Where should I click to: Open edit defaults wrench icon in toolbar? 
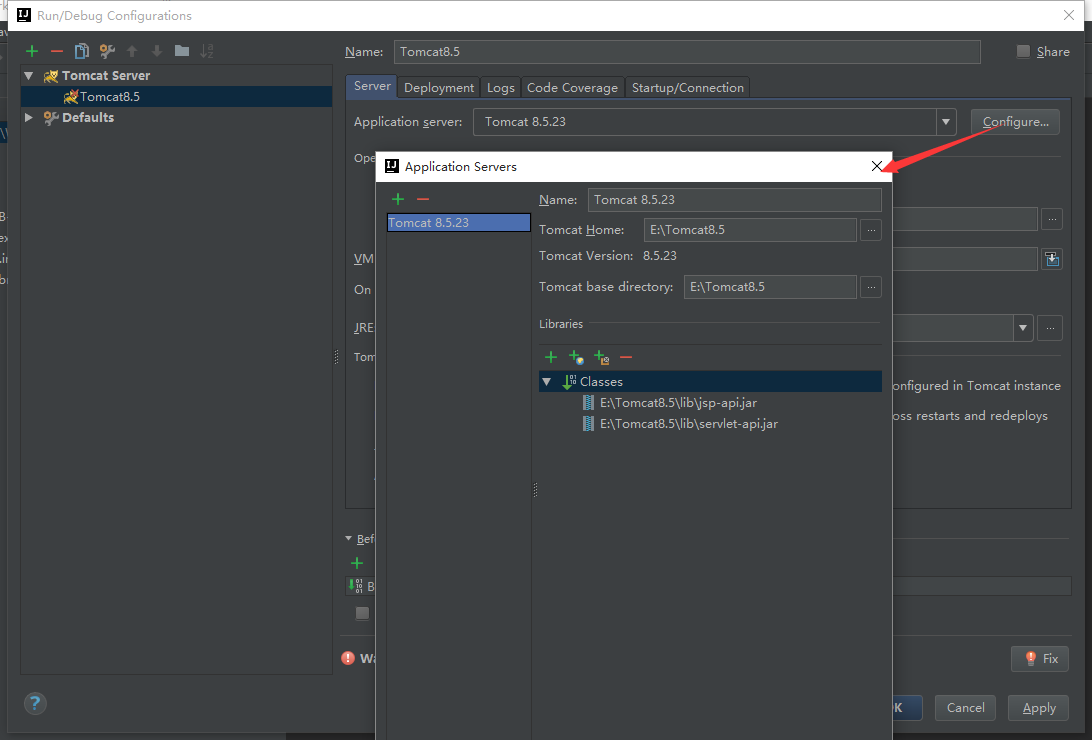coord(107,51)
